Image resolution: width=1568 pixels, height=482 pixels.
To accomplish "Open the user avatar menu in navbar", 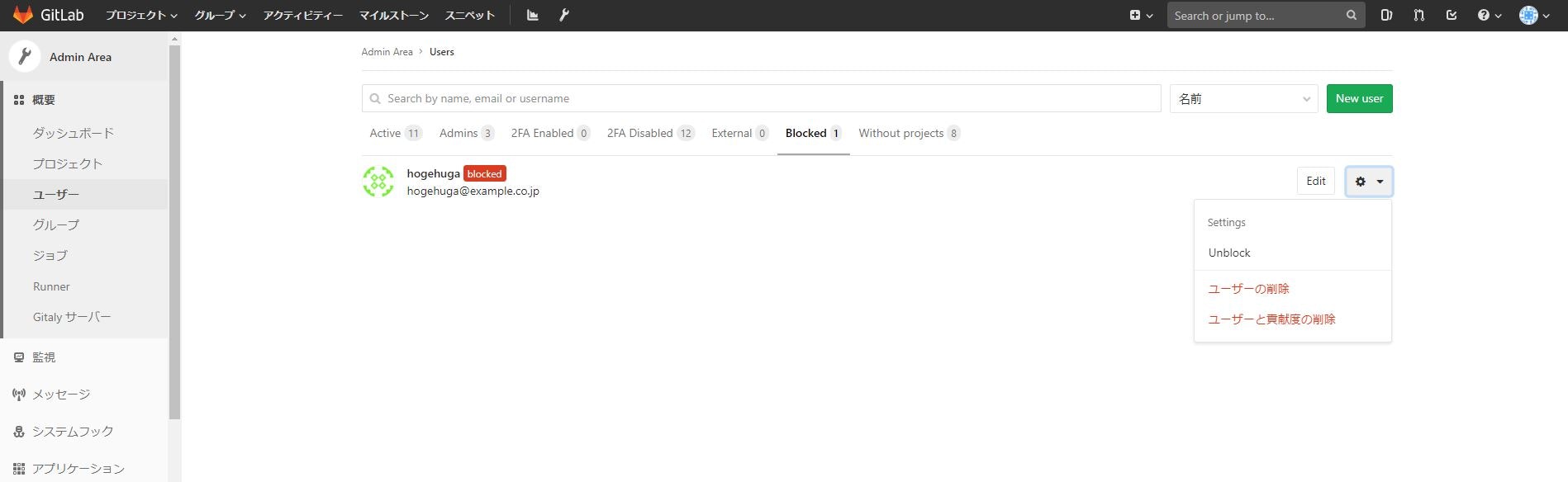I will click(x=1534, y=15).
